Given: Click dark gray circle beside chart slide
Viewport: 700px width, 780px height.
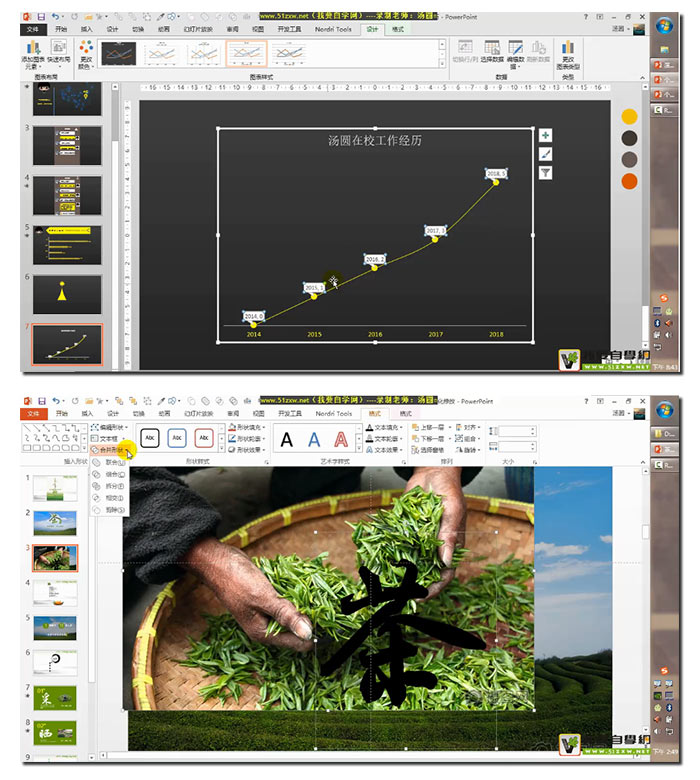Looking at the screenshot, I should point(629,138).
